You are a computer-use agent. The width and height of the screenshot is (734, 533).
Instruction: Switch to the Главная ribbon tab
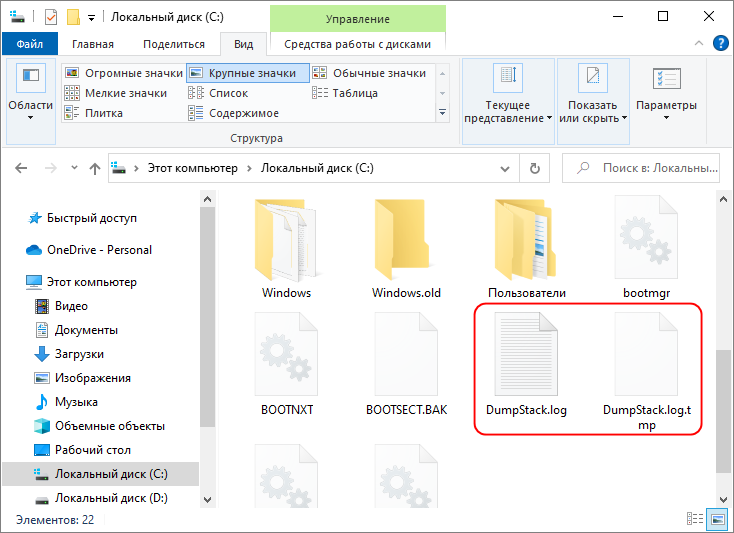tap(93, 44)
